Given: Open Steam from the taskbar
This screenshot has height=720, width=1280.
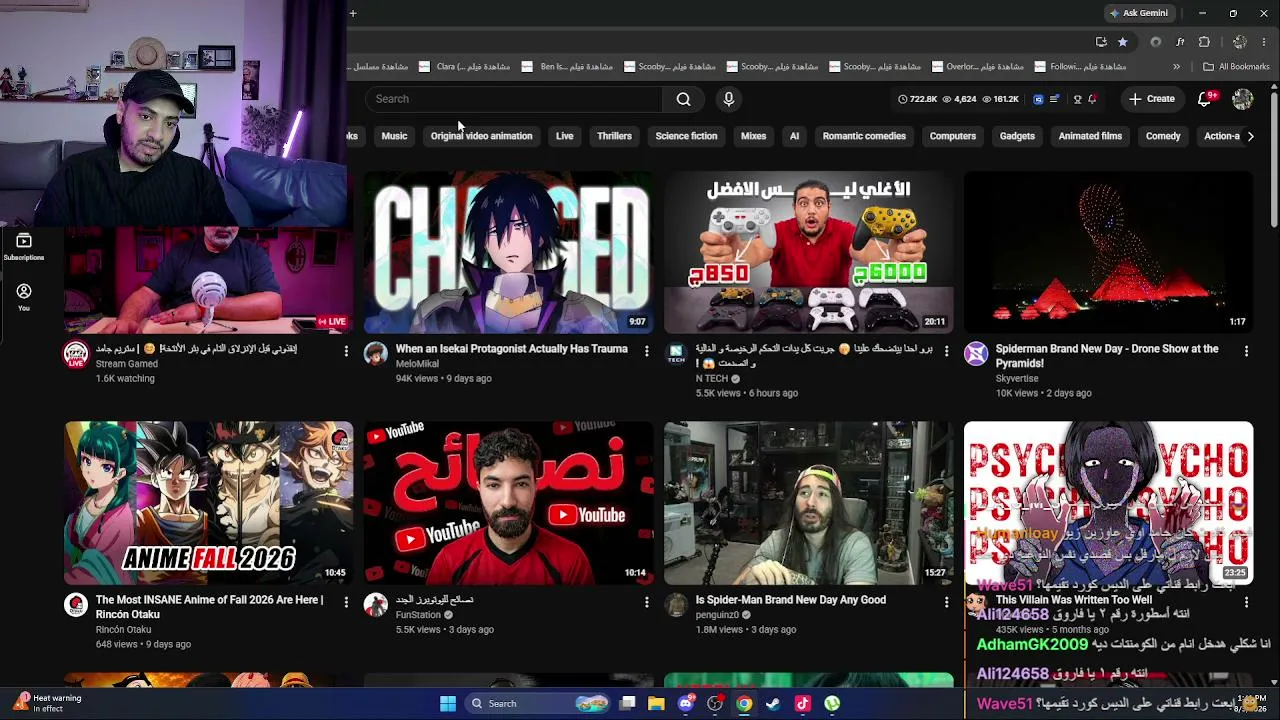Looking at the screenshot, I should pyautogui.click(x=773, y=703).
